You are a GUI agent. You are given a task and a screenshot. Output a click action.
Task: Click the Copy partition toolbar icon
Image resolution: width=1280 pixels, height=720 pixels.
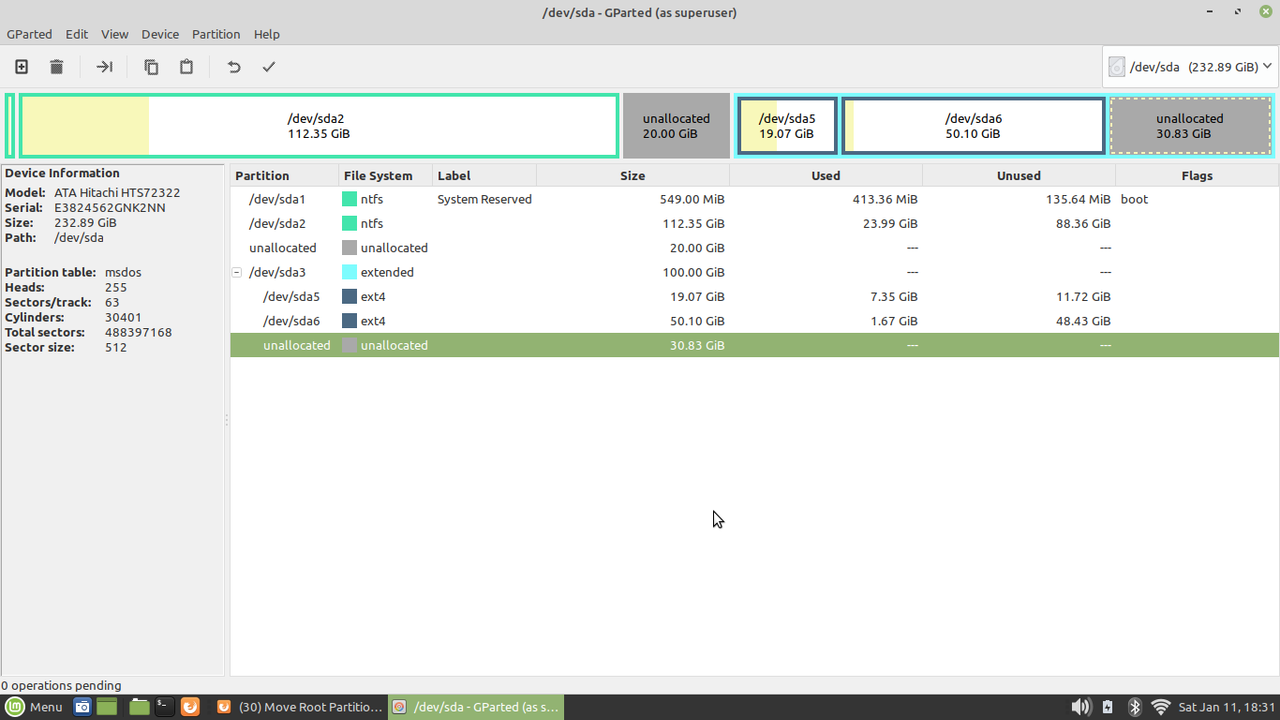(151, 66)
